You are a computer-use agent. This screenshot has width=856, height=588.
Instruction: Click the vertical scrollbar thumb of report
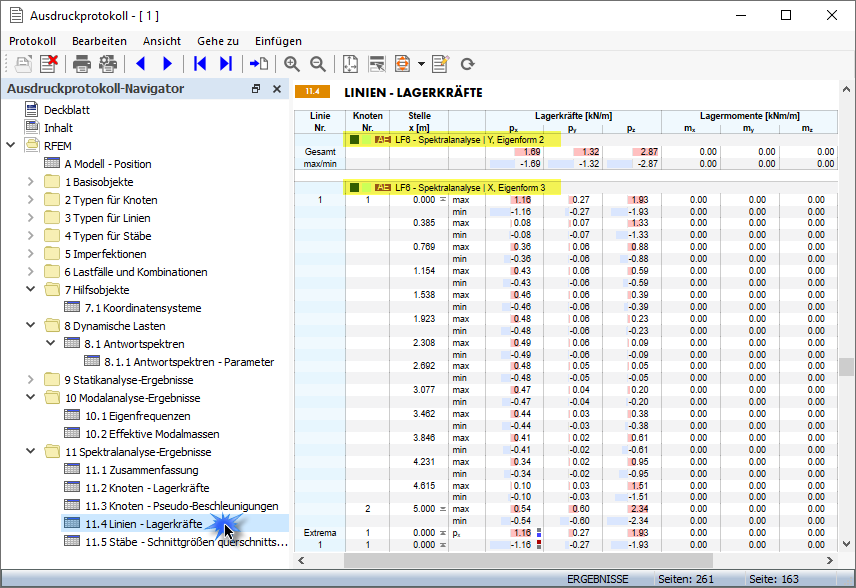847,366
